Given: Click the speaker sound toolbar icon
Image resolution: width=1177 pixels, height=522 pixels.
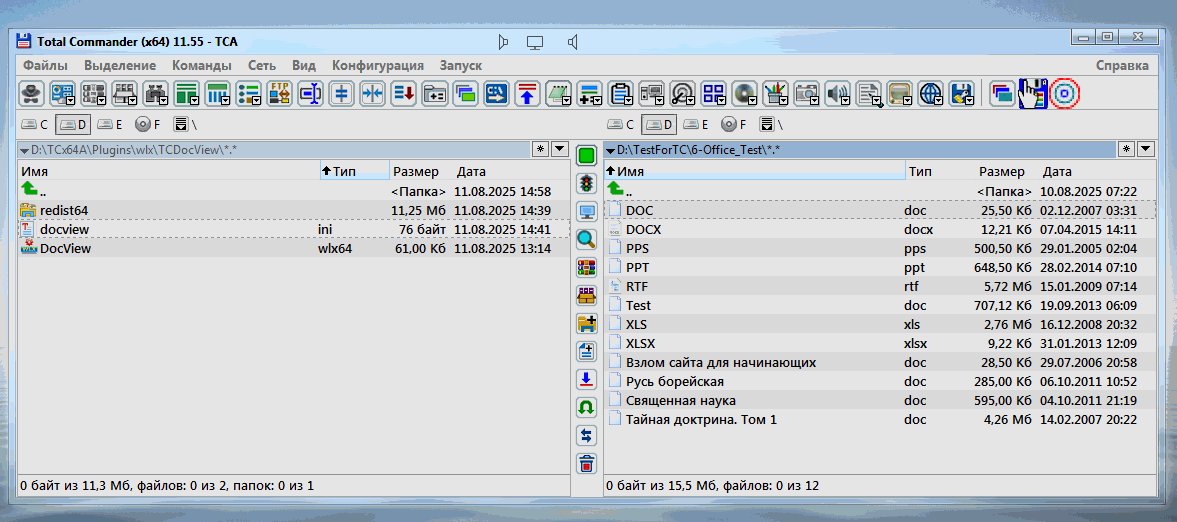Looking at the screenshot, I should (x=837, y=94).
